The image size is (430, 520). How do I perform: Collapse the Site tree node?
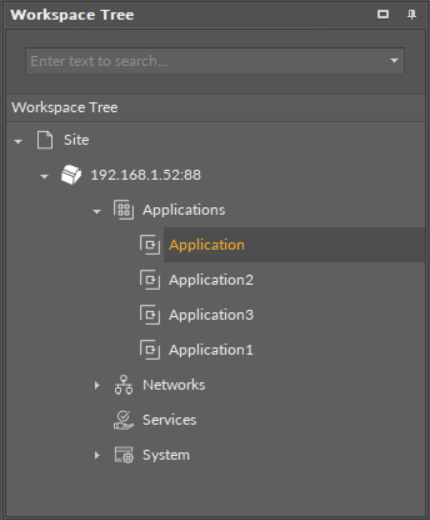tap(18, 141)
